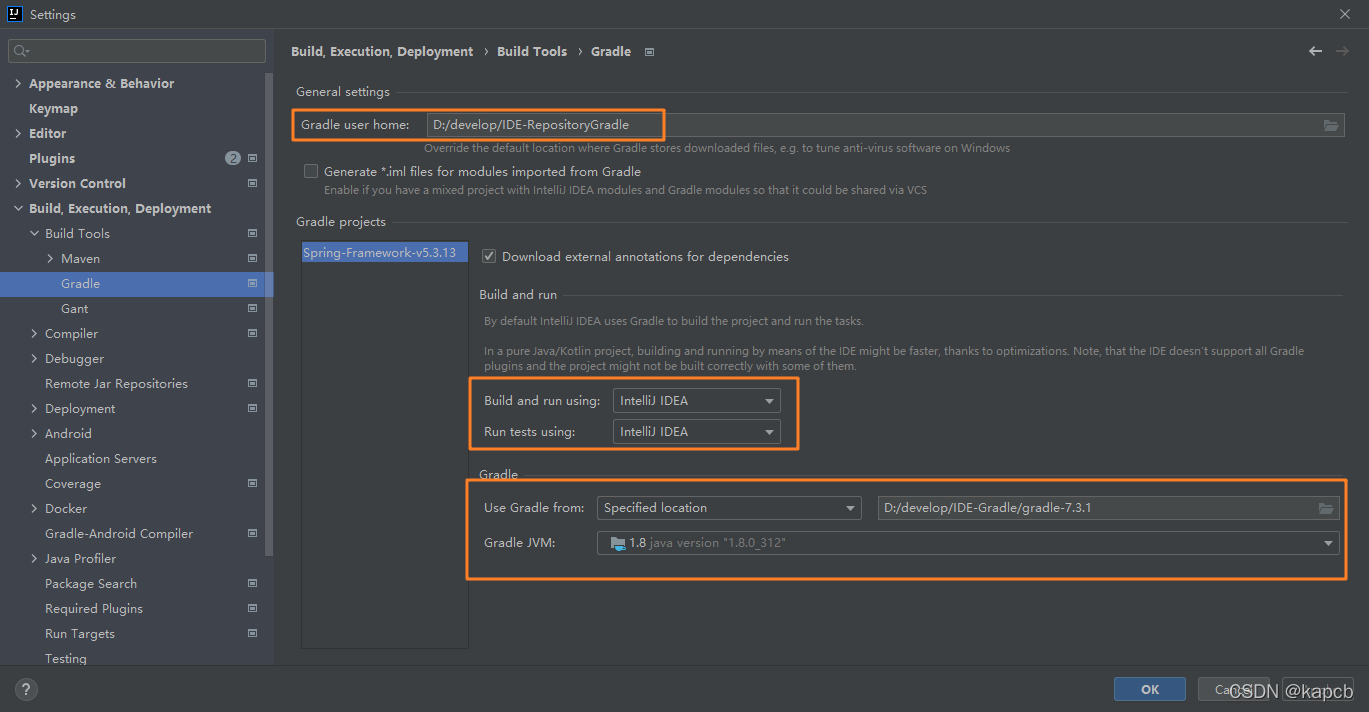Enable Generate *.iml files for modules checkbox
The image size is (1369, 712).
[311, 171]
